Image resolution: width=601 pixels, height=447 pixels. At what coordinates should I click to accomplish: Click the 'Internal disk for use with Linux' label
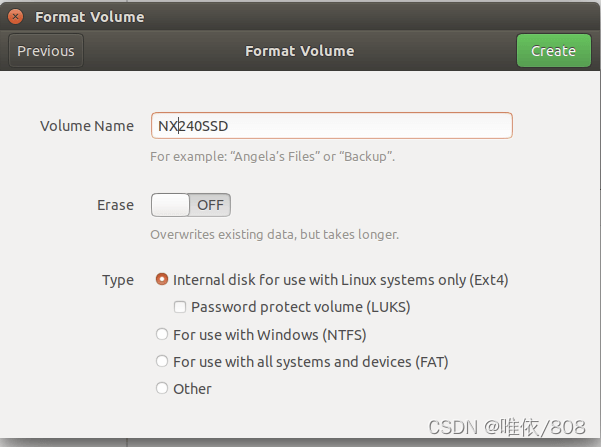point(340,280)
